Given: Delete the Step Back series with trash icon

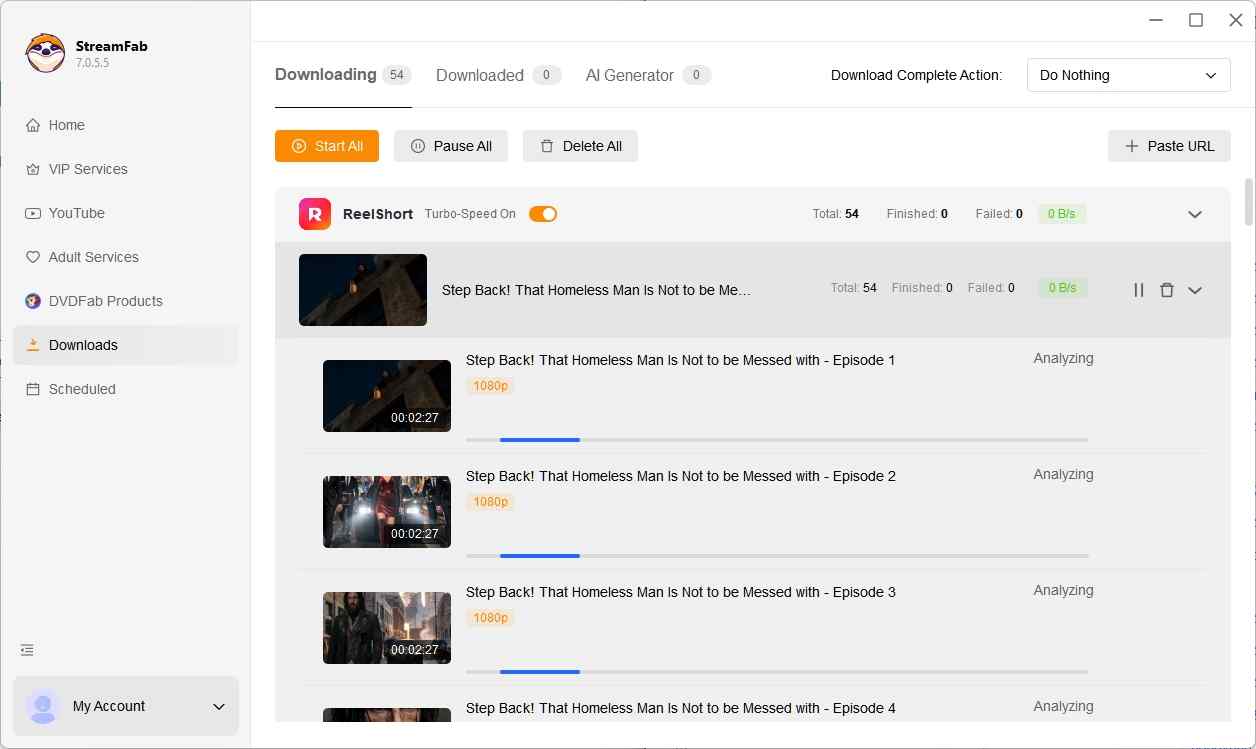Looking at the screenshot, I should (1166, 290).
